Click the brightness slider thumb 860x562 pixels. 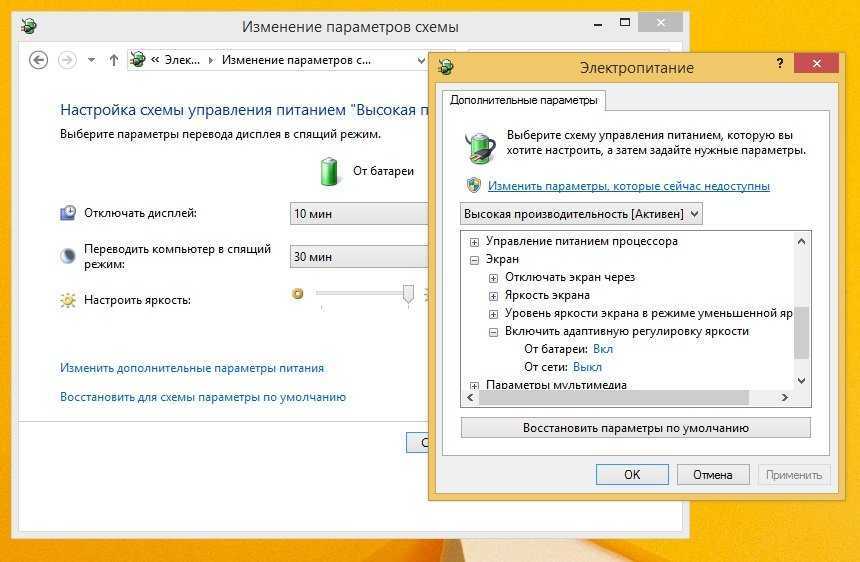408,294
